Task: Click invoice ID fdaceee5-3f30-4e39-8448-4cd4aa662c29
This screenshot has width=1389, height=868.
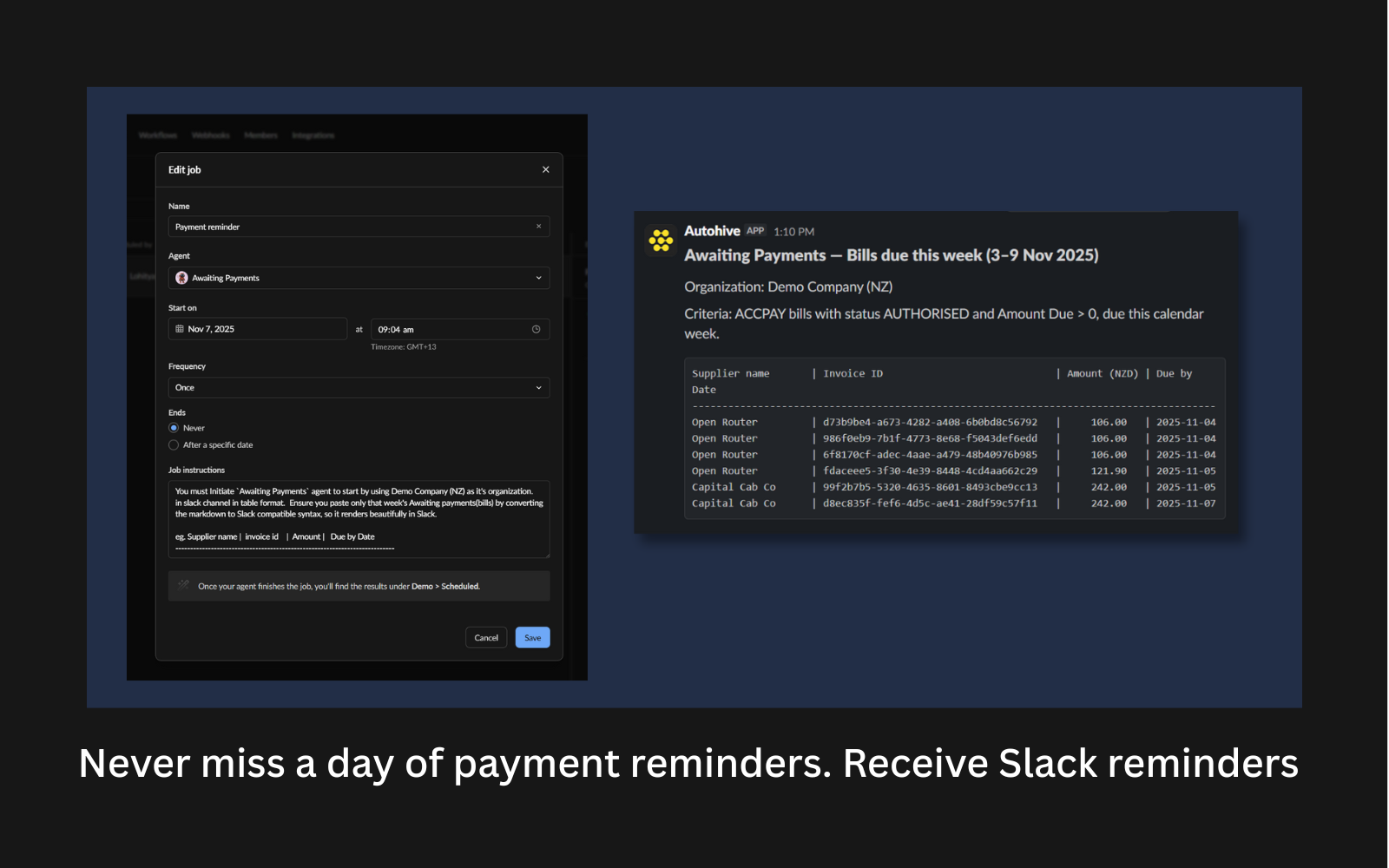Action: point(930,471)
